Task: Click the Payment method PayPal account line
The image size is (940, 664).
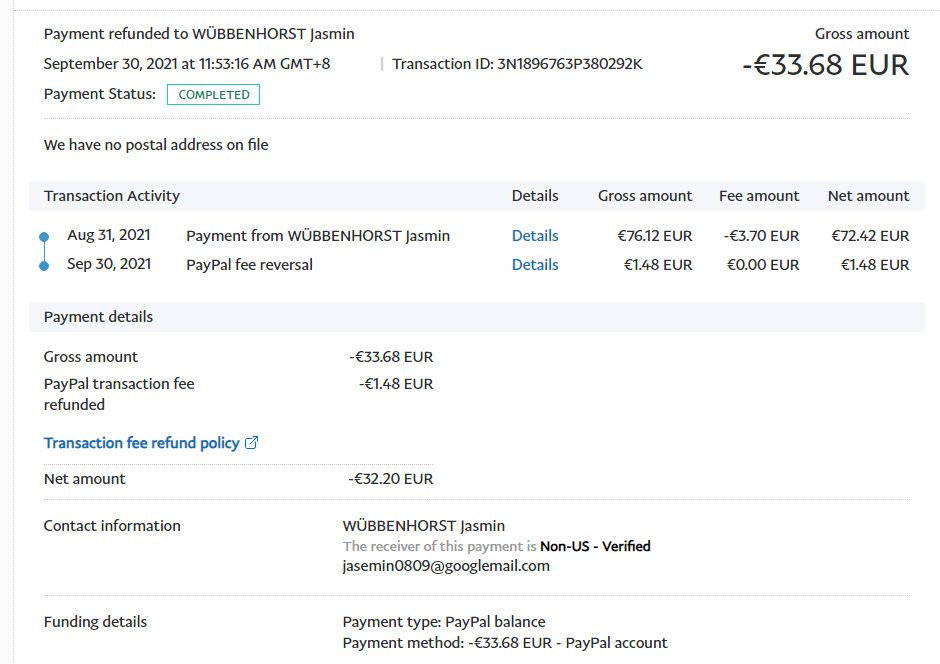Action: tap(505, 643)
